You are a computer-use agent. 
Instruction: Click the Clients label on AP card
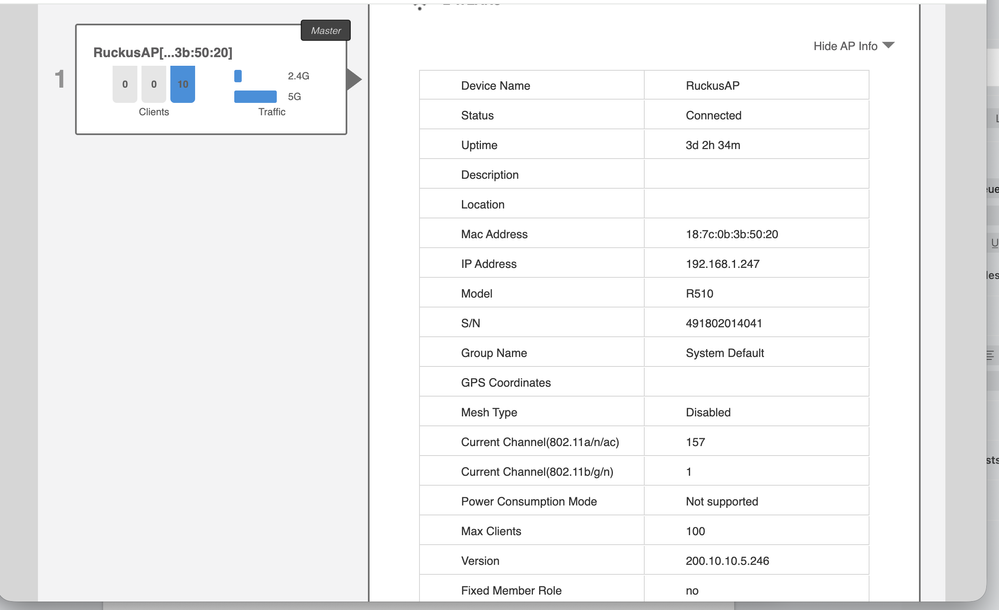pos(154,112)
